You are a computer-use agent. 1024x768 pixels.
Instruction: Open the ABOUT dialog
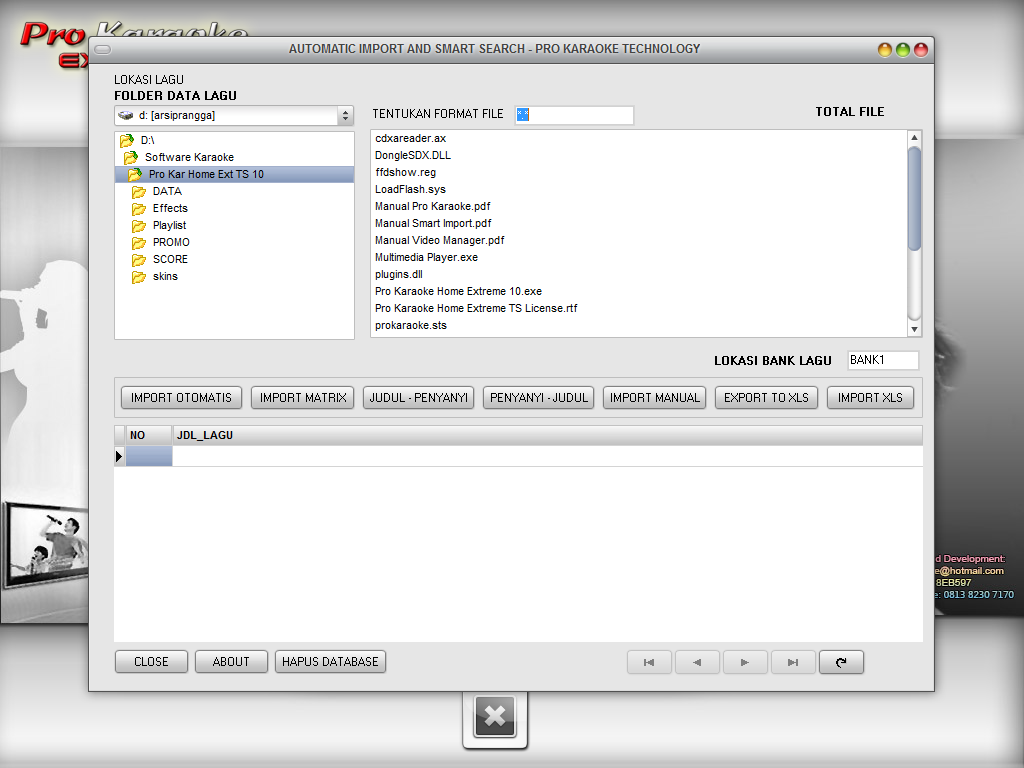(231, 662)
